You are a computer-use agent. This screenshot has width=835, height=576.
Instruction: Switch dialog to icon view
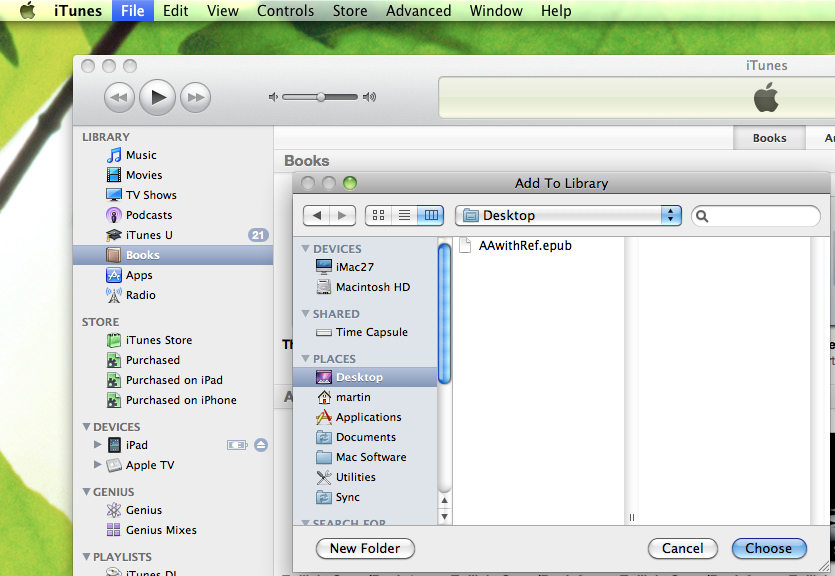[379, 215]
